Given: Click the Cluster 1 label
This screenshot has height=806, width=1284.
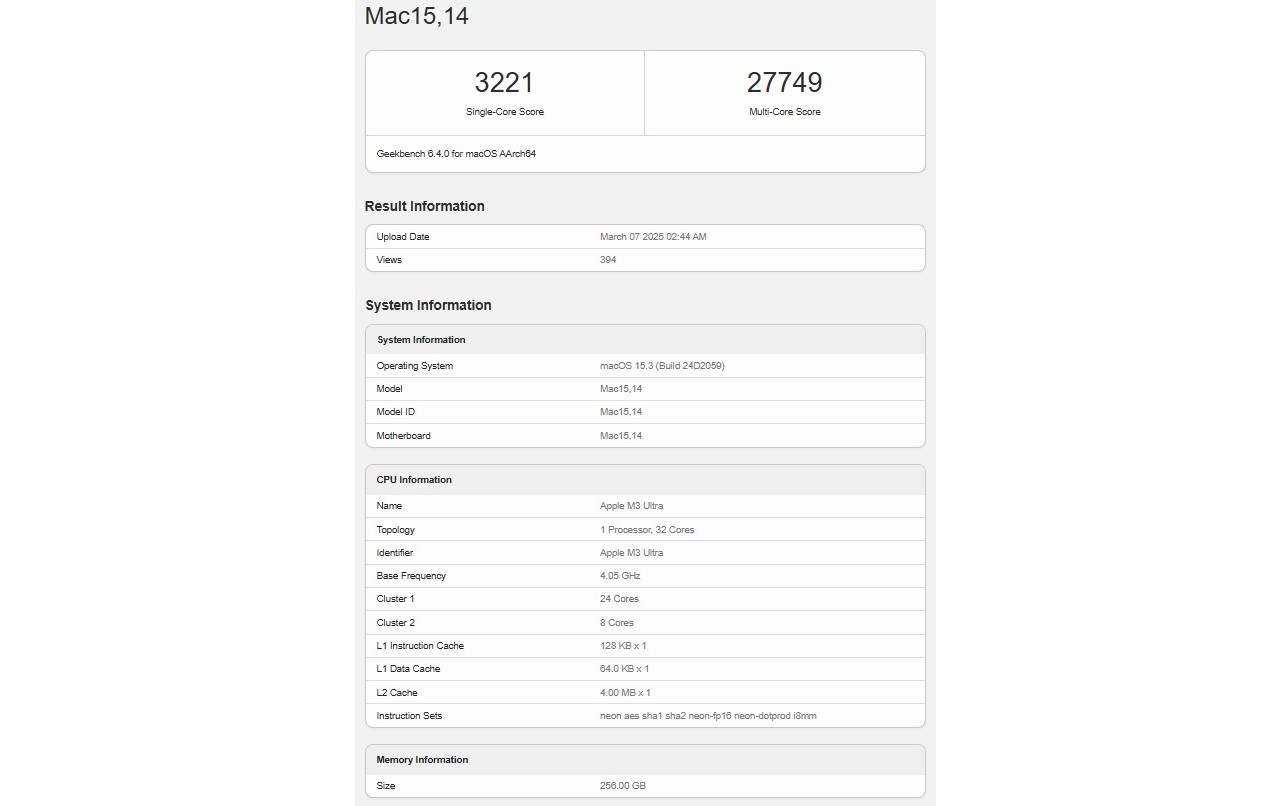Looking at the screenshot, I should 396,599.
